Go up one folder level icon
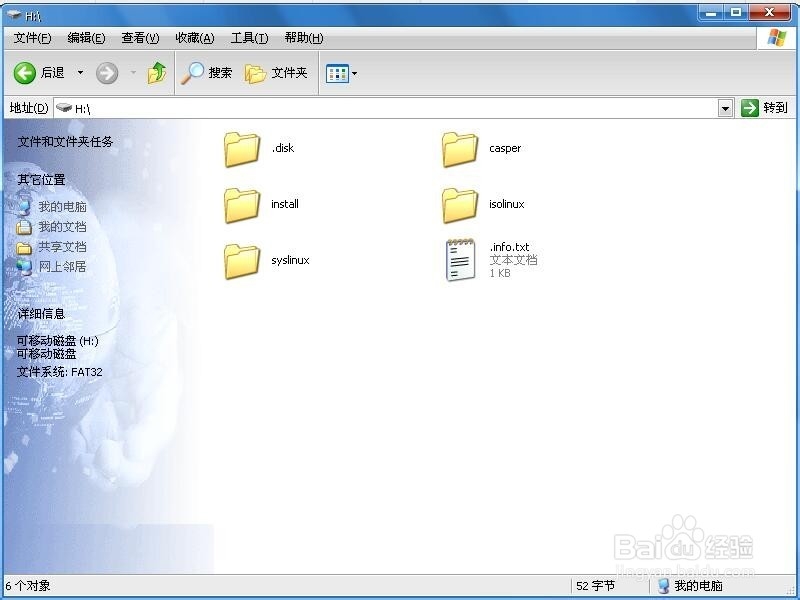This screenshot has height=600, width=800. [157, 73]
